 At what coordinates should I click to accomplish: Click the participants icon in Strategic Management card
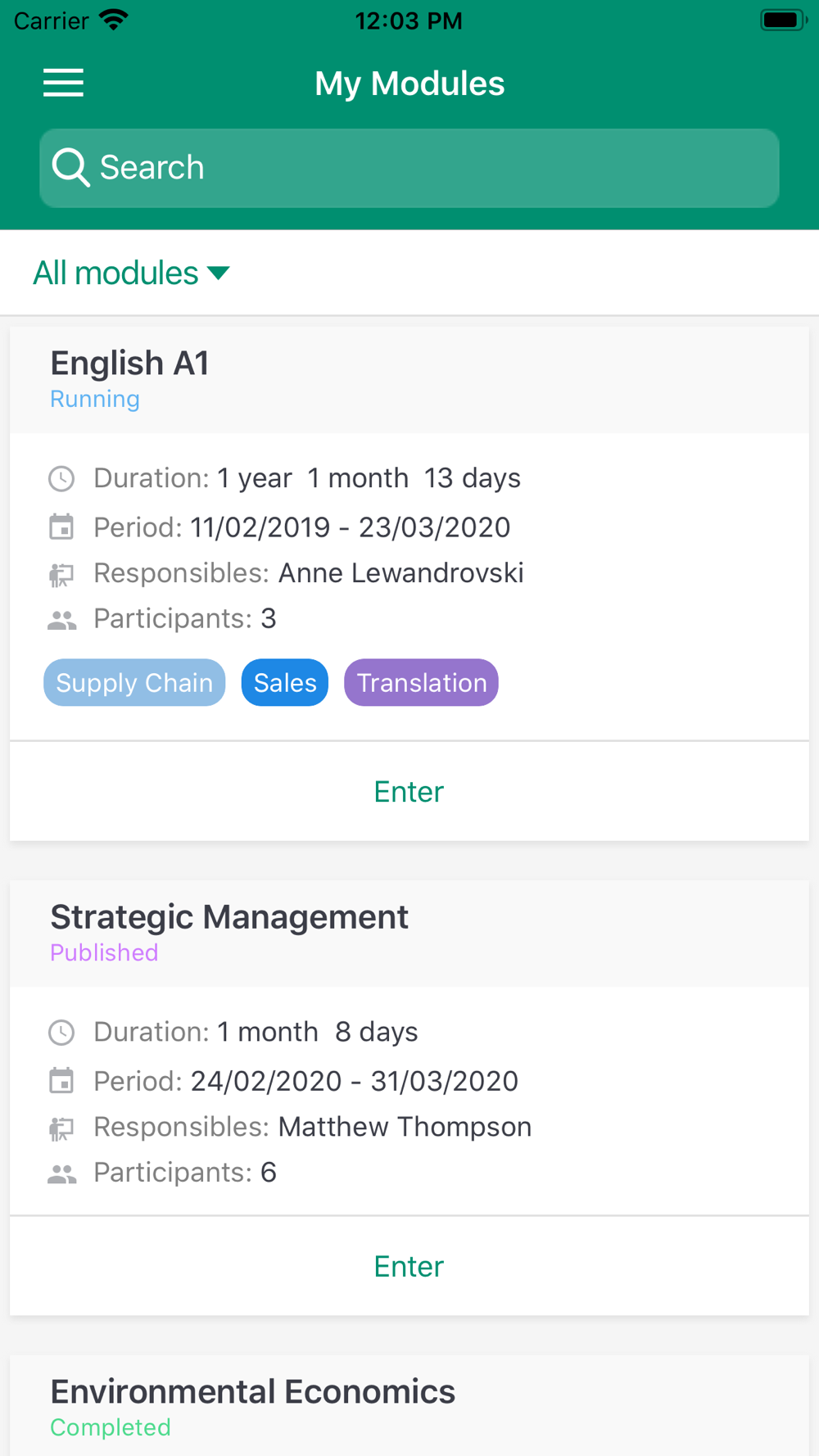61,1174
